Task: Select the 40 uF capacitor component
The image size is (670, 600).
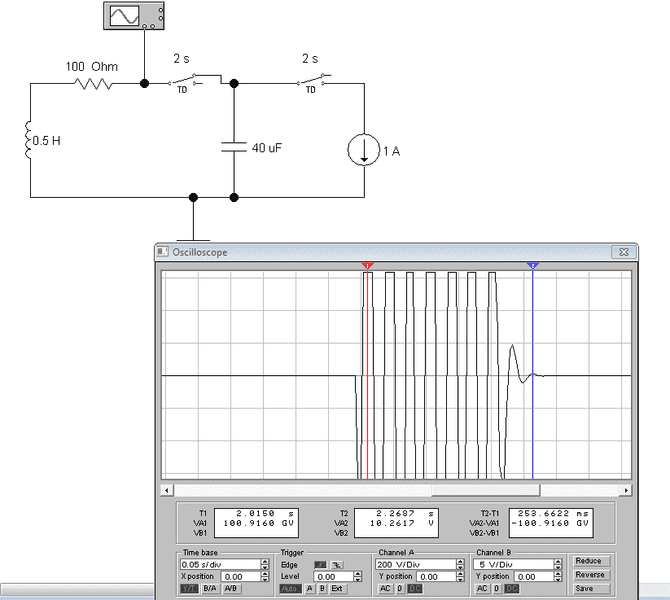Action: [x=233, y=148]
